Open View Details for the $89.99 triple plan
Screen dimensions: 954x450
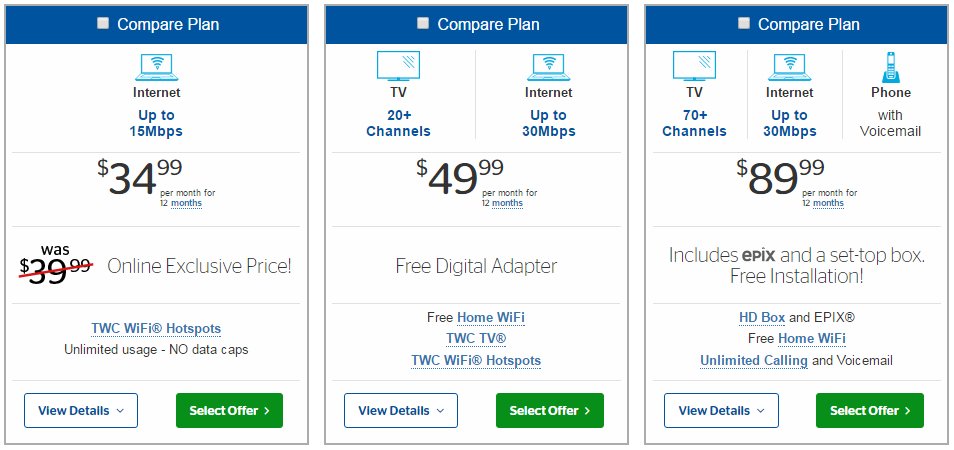pyautogui.click(x=721, y=410)
